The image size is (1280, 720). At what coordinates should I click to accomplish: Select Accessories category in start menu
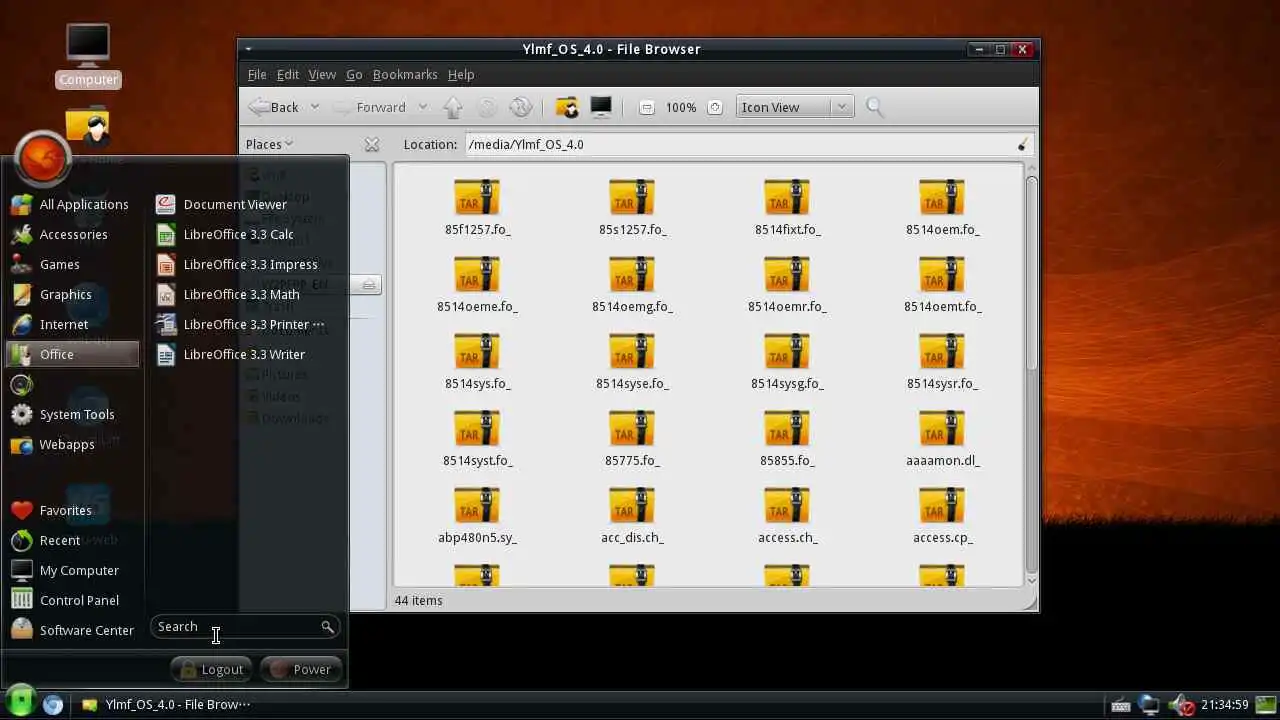click(x=72, y=234)
